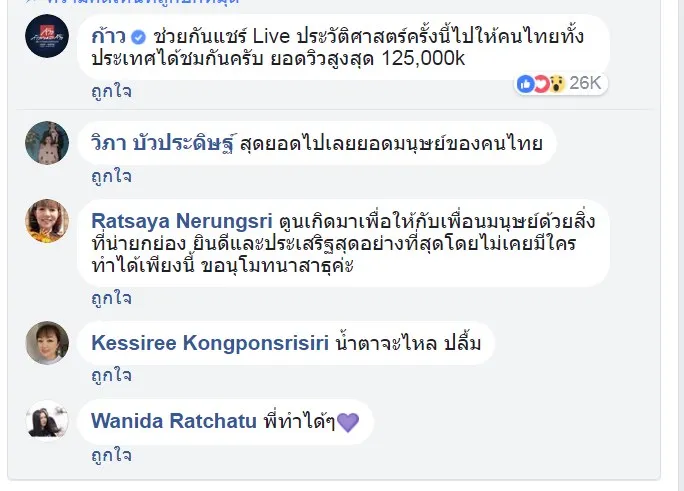The image size is (684, 491).
Task: Open วิภา บัวประดิษฐ์ profile picture
Action: [x=47, y=143]
